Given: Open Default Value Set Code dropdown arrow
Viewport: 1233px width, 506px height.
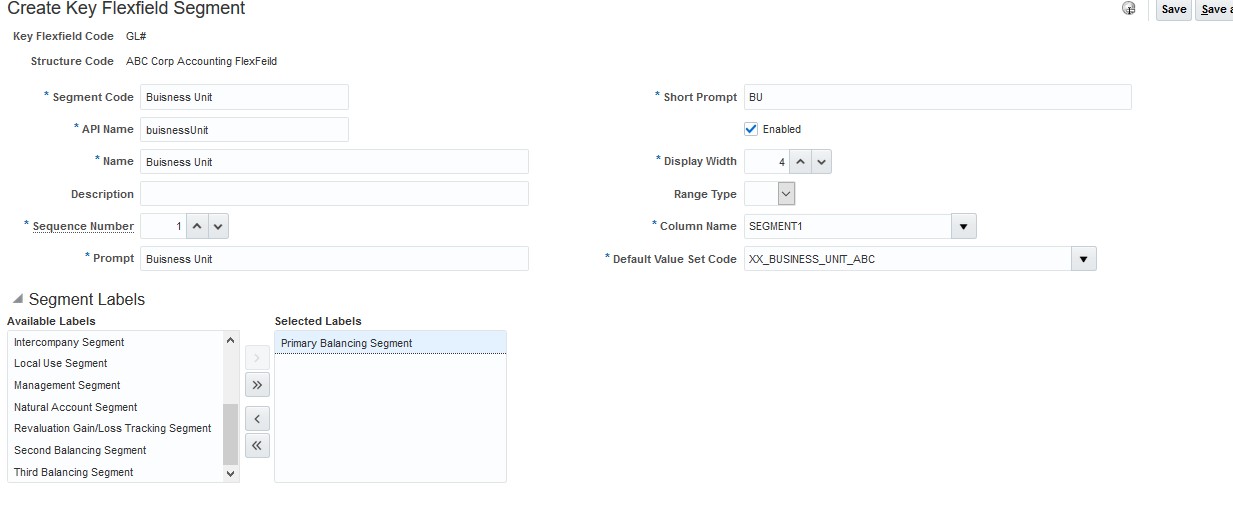Looking at the screenshot, I should click(1084, 259).
